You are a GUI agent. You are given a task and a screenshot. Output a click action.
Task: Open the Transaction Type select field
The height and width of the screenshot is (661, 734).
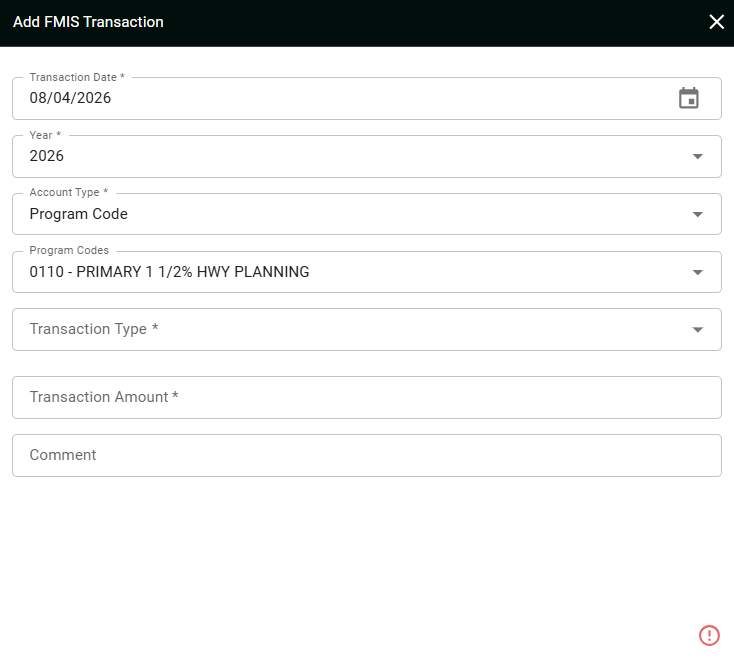click(x=367, y=330)
